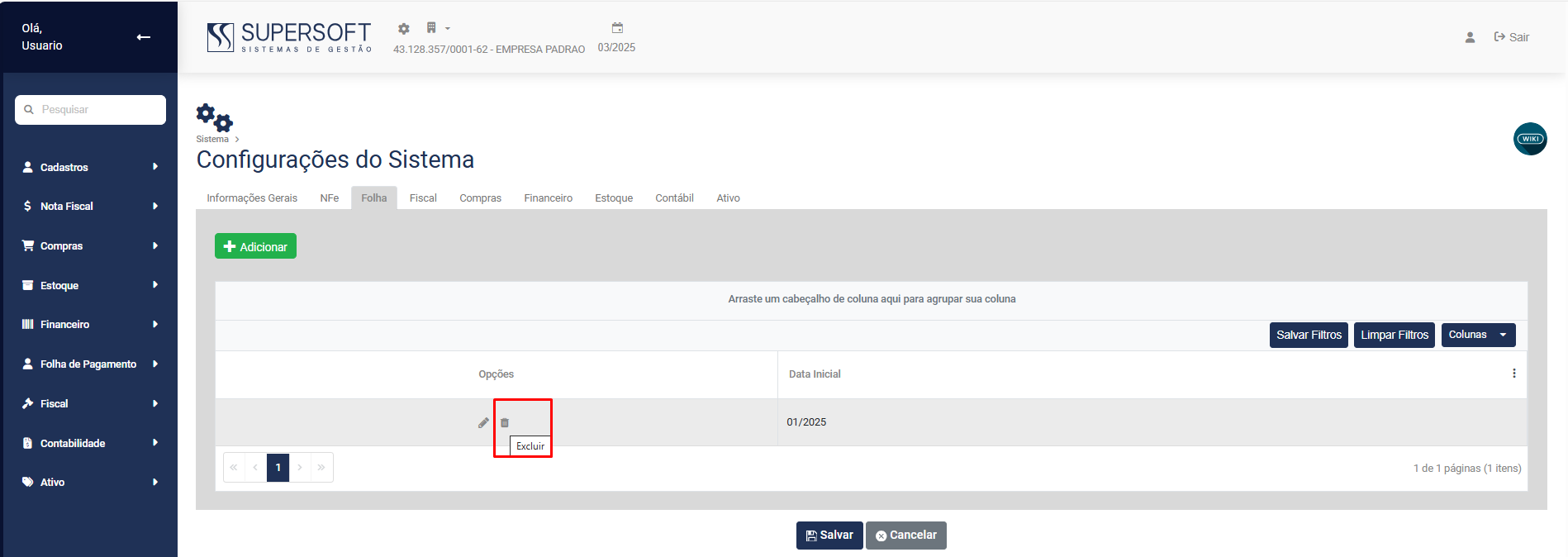Click the Pesquisar search field

(x=91, y=110)
